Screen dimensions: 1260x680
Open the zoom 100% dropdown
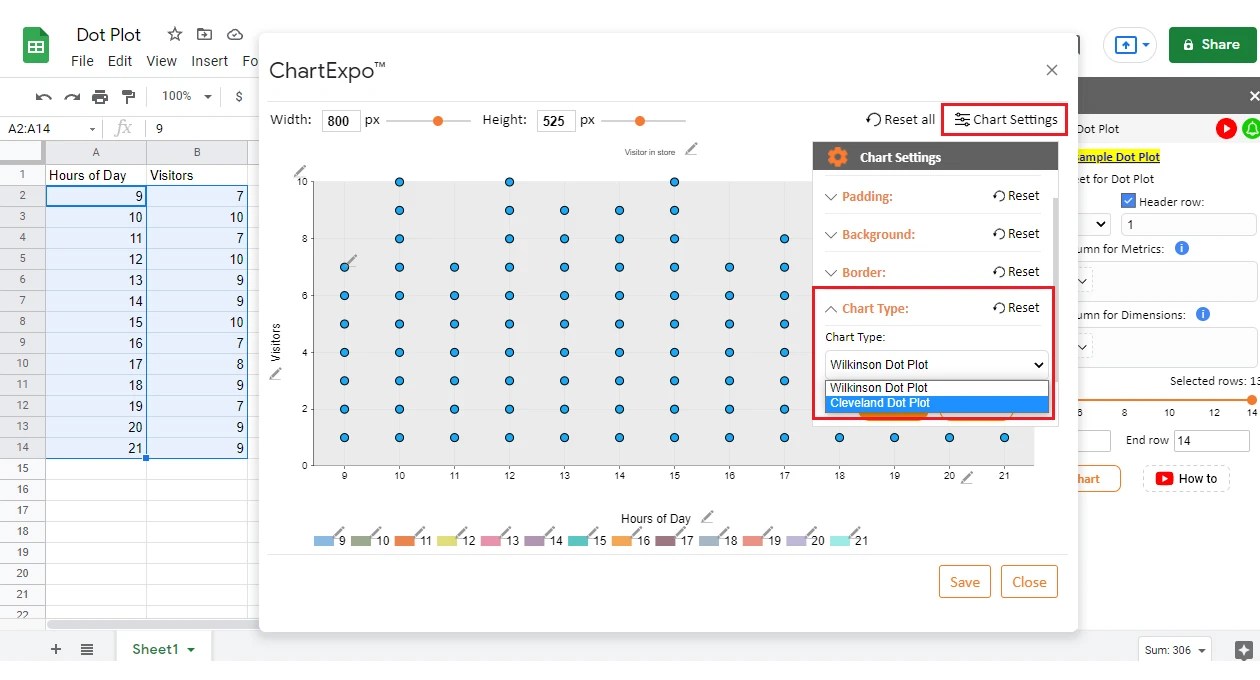[187, 97]
